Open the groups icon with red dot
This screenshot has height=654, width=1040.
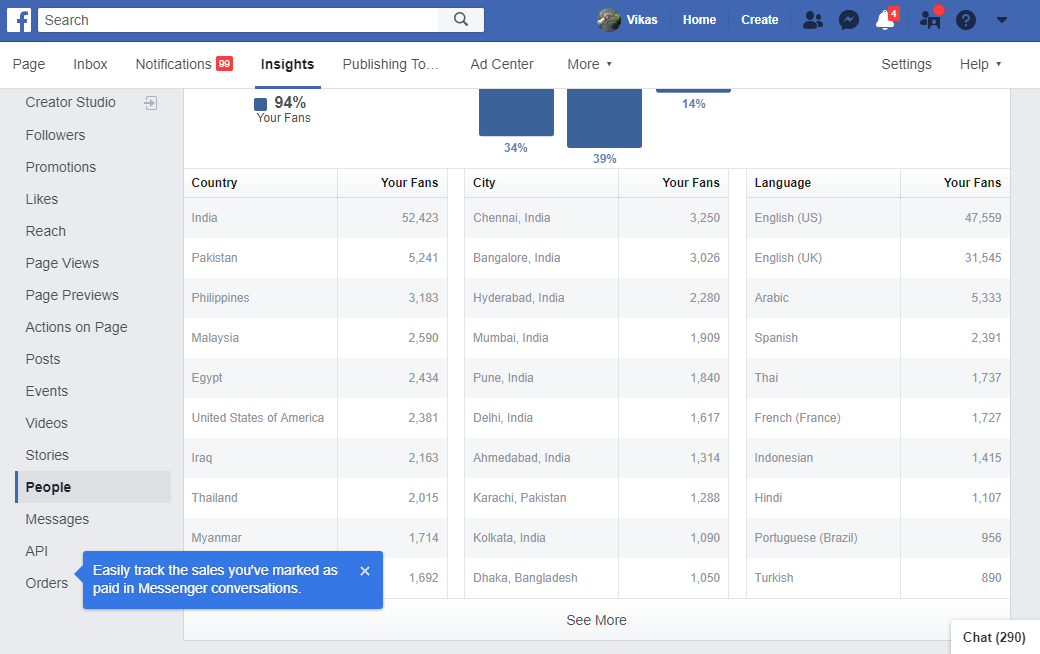coord(930,20)
